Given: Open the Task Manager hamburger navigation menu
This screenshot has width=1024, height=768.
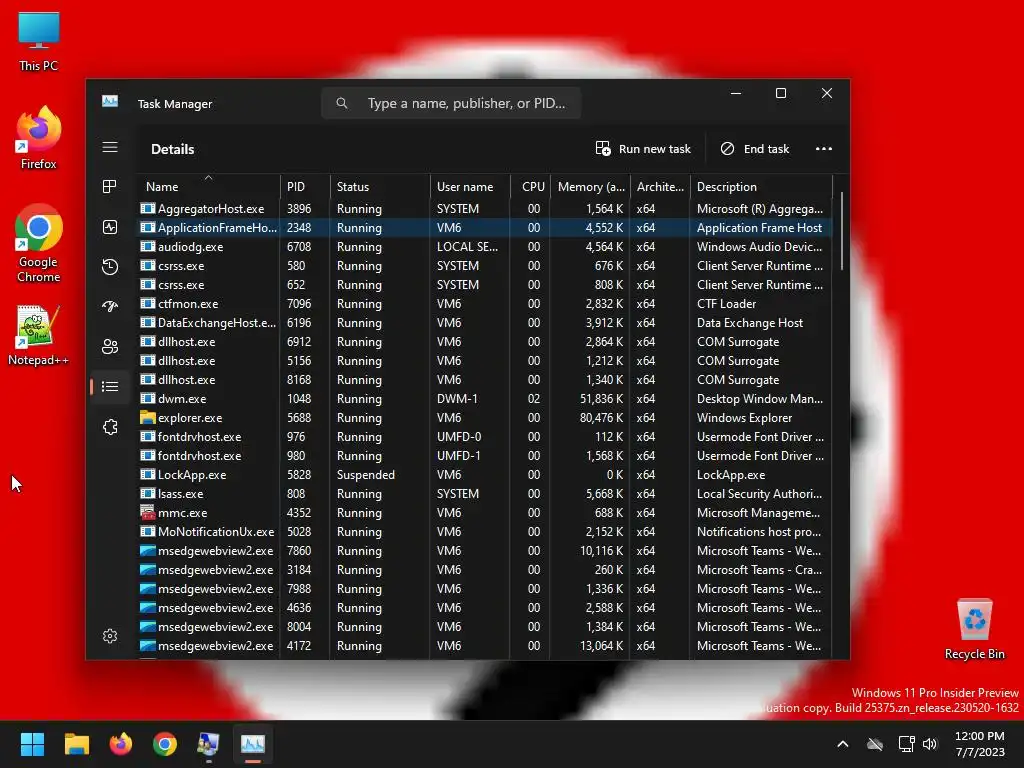Looking at the screenshot, I should point(110,148).
